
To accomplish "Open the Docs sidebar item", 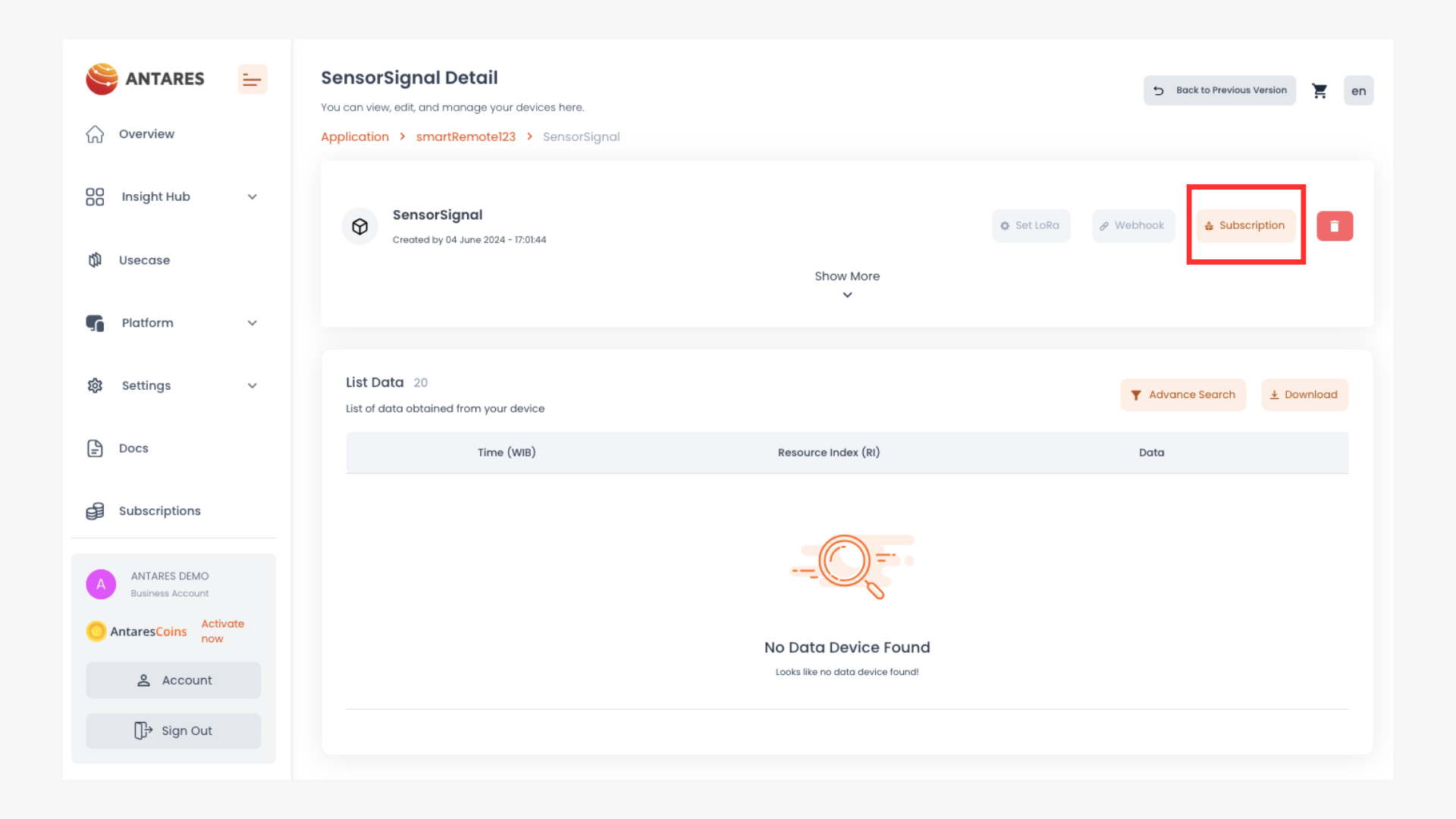I will tap(133, 448).
